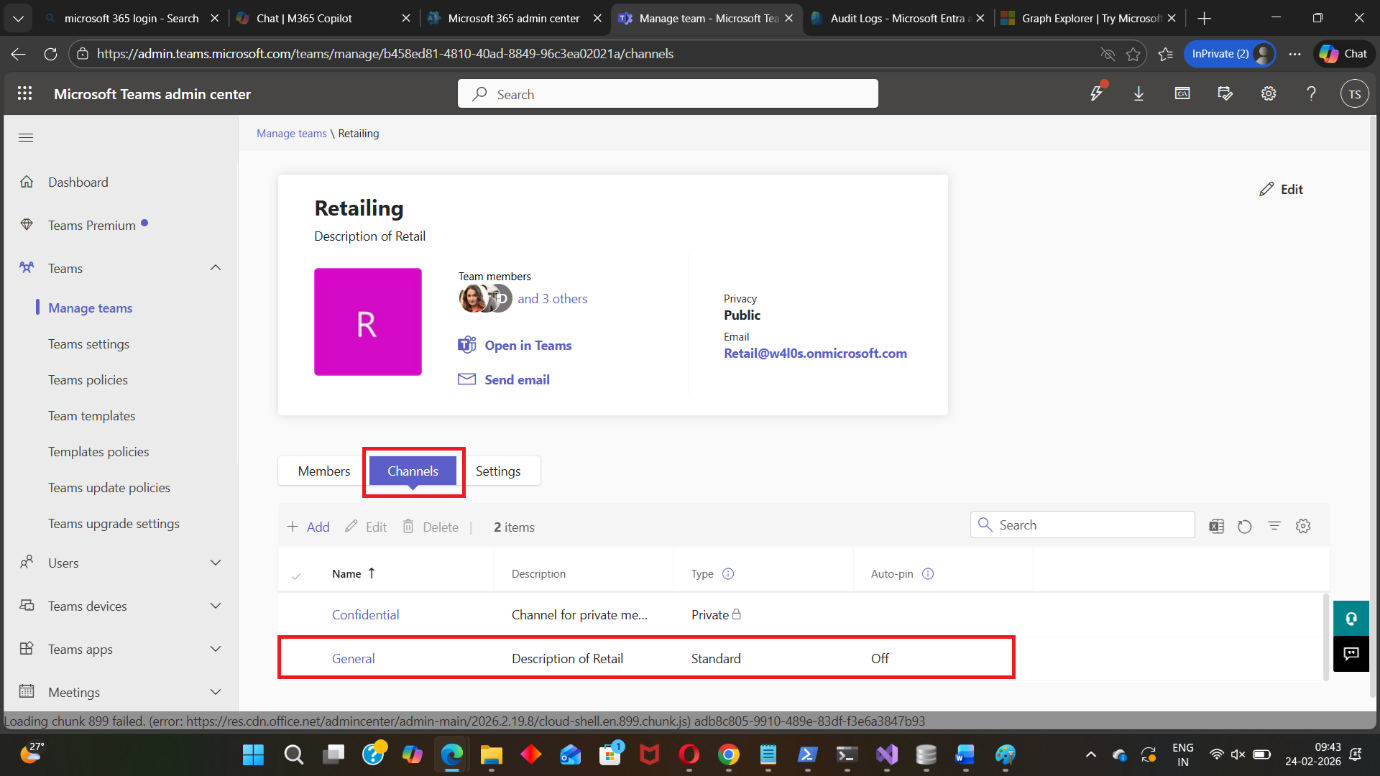
Task: Click the downloads icon in header
Action: click(1139, 94)
